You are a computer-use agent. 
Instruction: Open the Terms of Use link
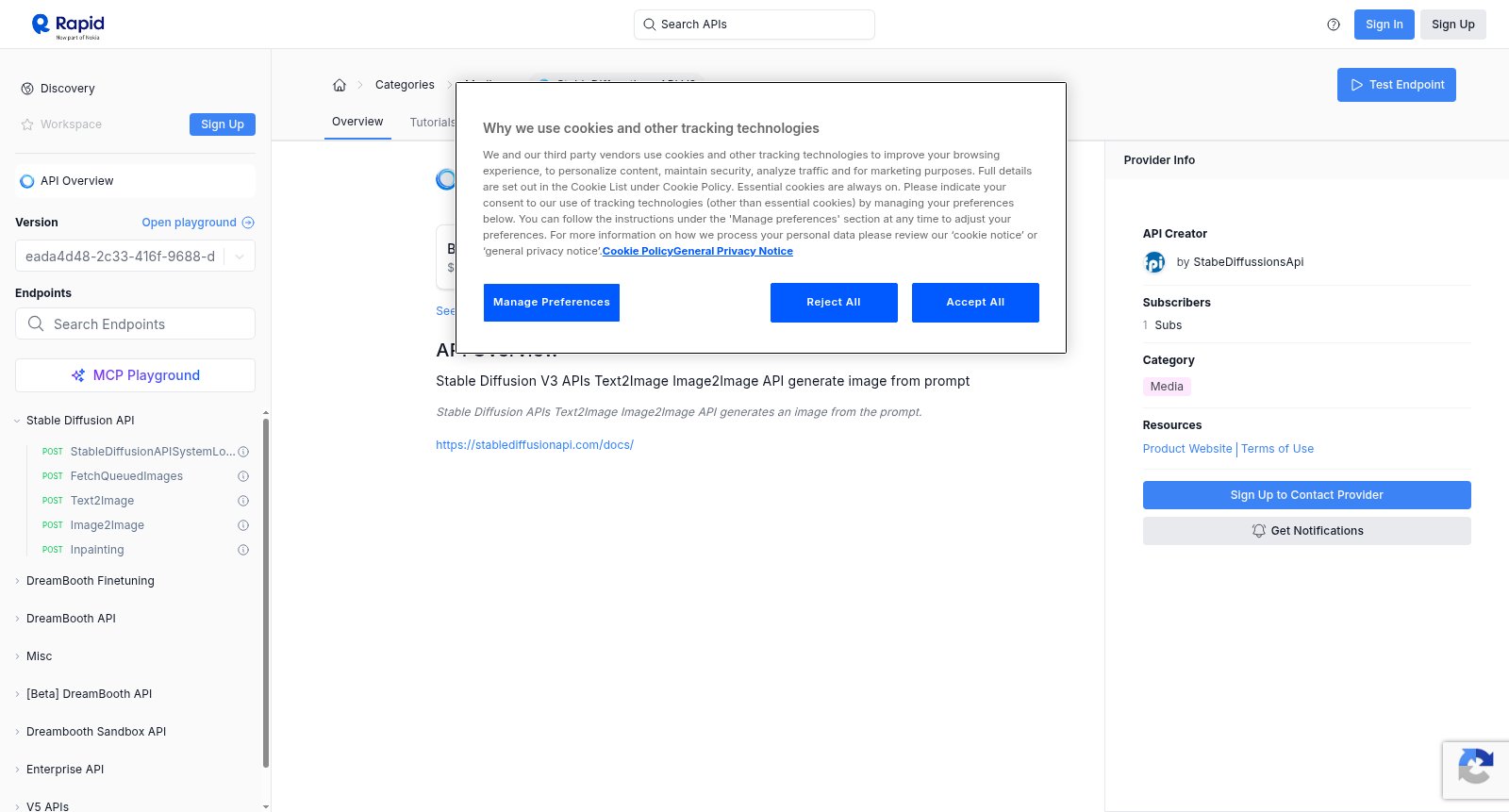[1277, 449]
